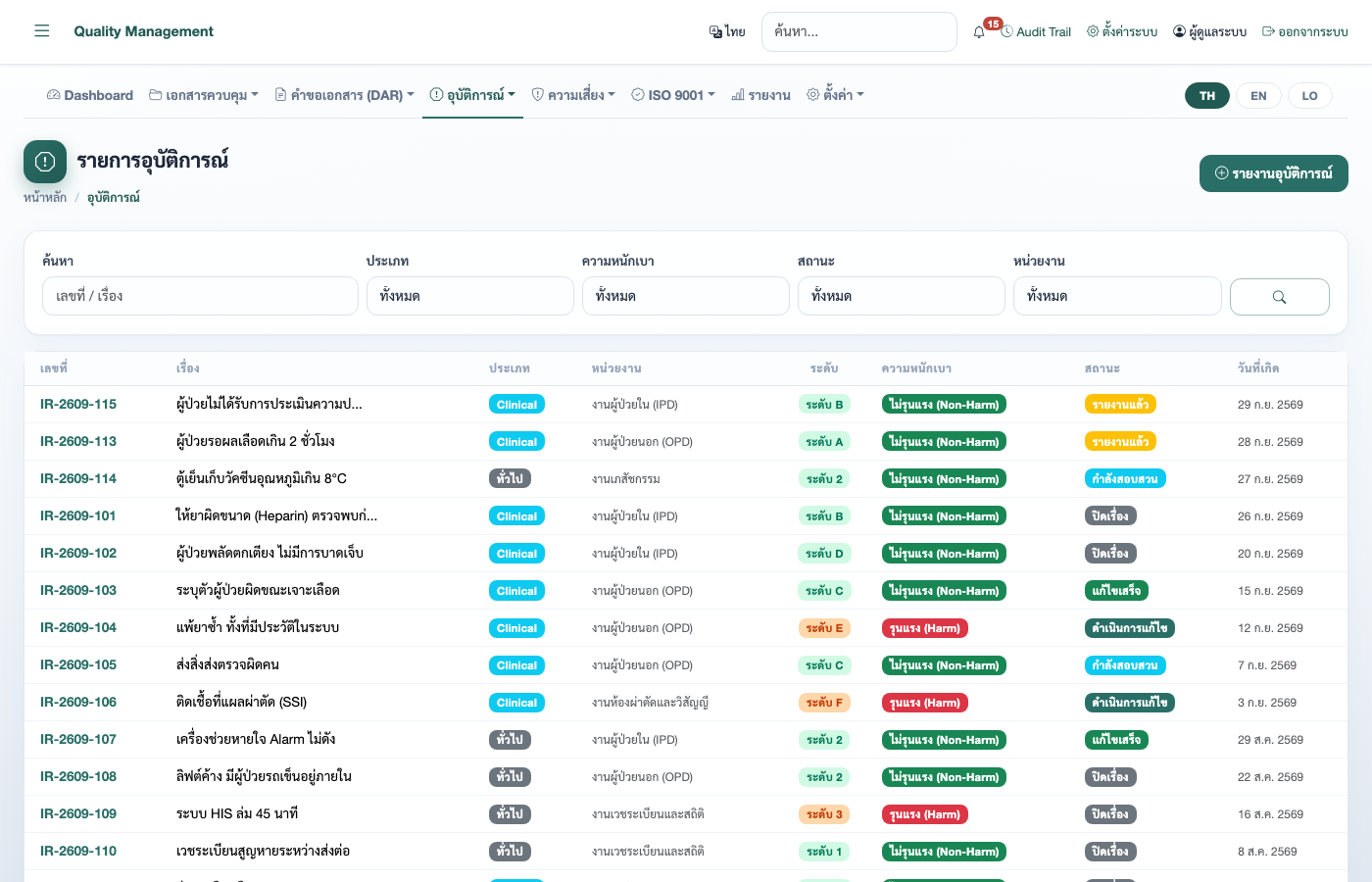Open incident IR-2609-109
The height and width of the screenshot is (882, 1372).
click(78, 814)
